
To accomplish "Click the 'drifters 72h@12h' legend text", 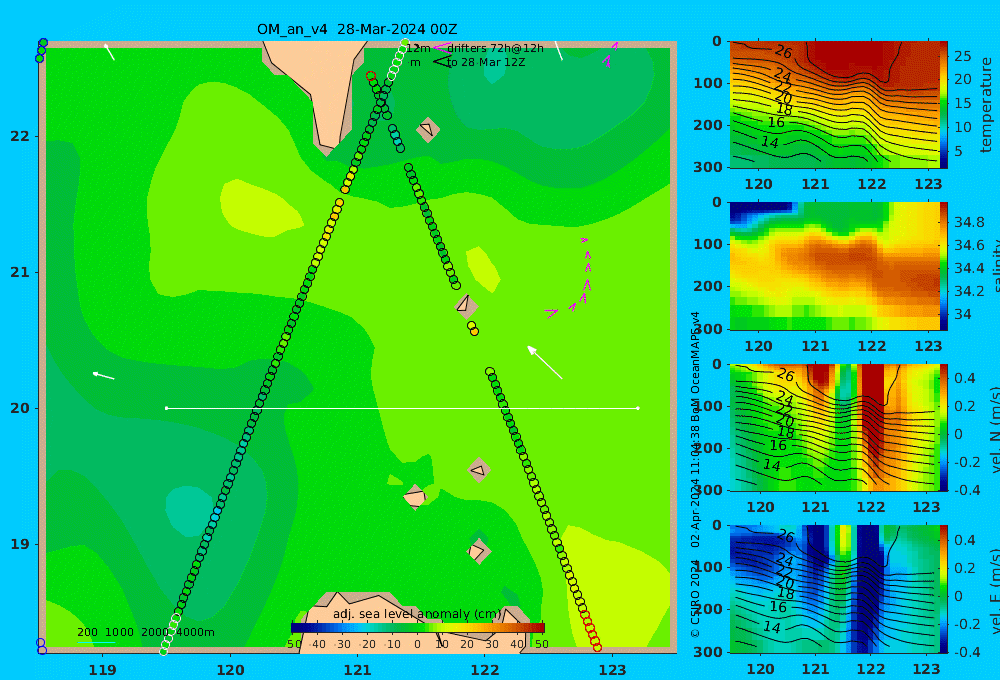I will click(496, 48).
